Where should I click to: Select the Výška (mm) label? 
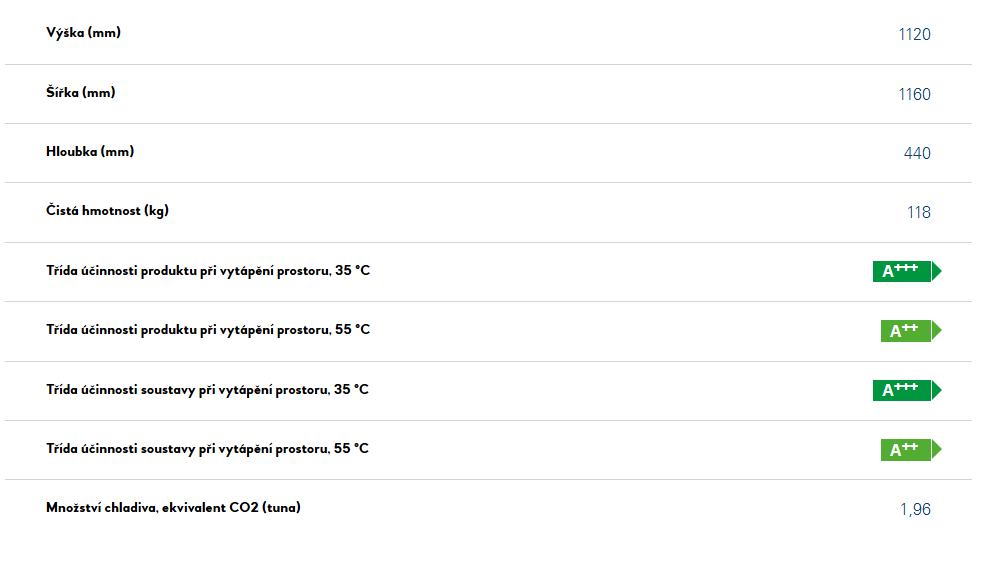[x=83, y=33]
